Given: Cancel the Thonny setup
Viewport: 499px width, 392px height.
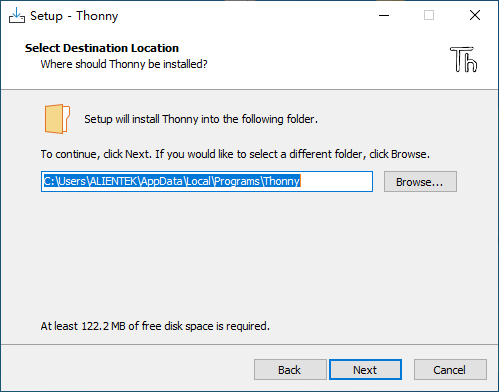Looking at the screenshot, I should point(450,370).
